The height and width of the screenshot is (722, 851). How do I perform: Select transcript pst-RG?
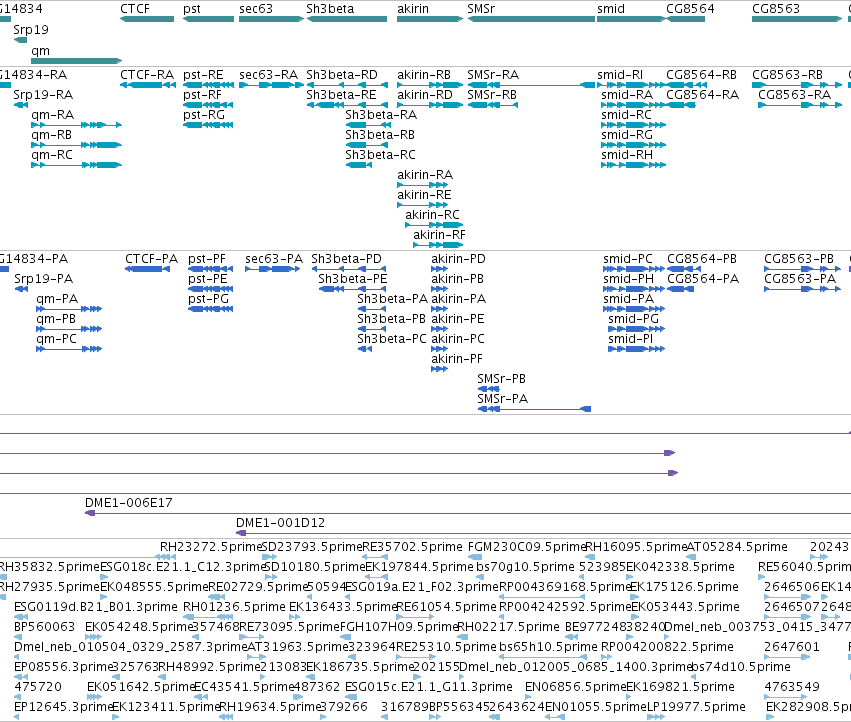coord(208,125)
